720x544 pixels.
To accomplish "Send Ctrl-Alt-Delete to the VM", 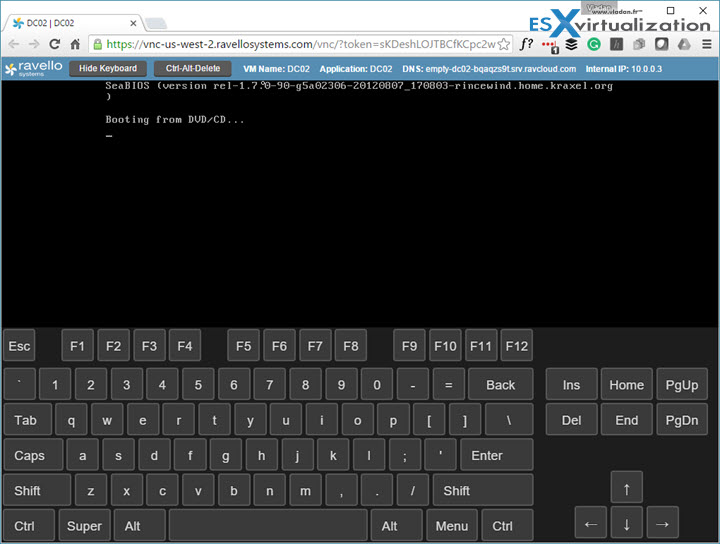I will point(192,69).
